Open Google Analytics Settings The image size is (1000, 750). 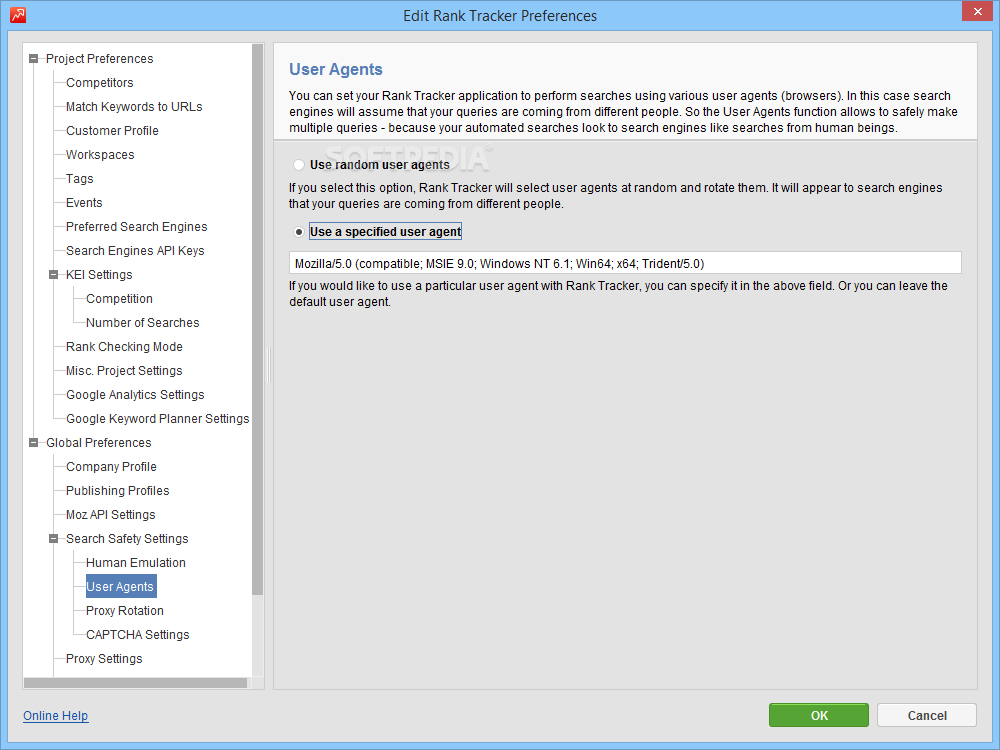pyautogui.click(x=135, y=395)
